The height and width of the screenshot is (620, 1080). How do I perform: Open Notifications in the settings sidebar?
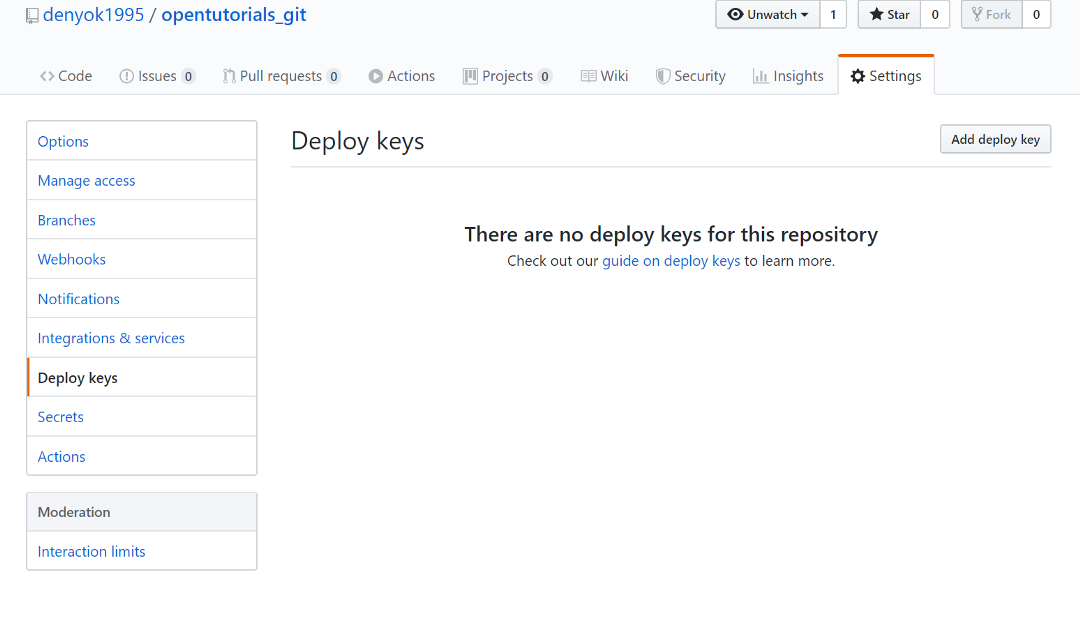[x=142, y=298]
